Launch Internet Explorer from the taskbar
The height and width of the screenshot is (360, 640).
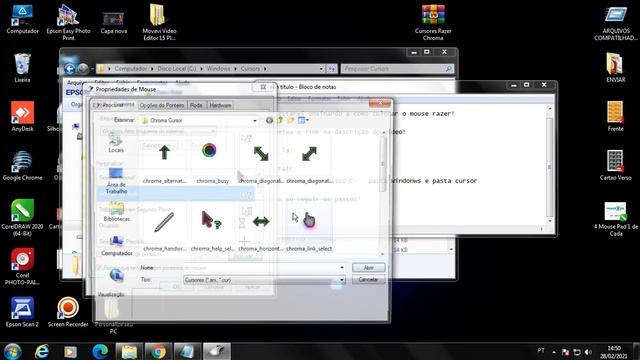[x=42, y=351]
